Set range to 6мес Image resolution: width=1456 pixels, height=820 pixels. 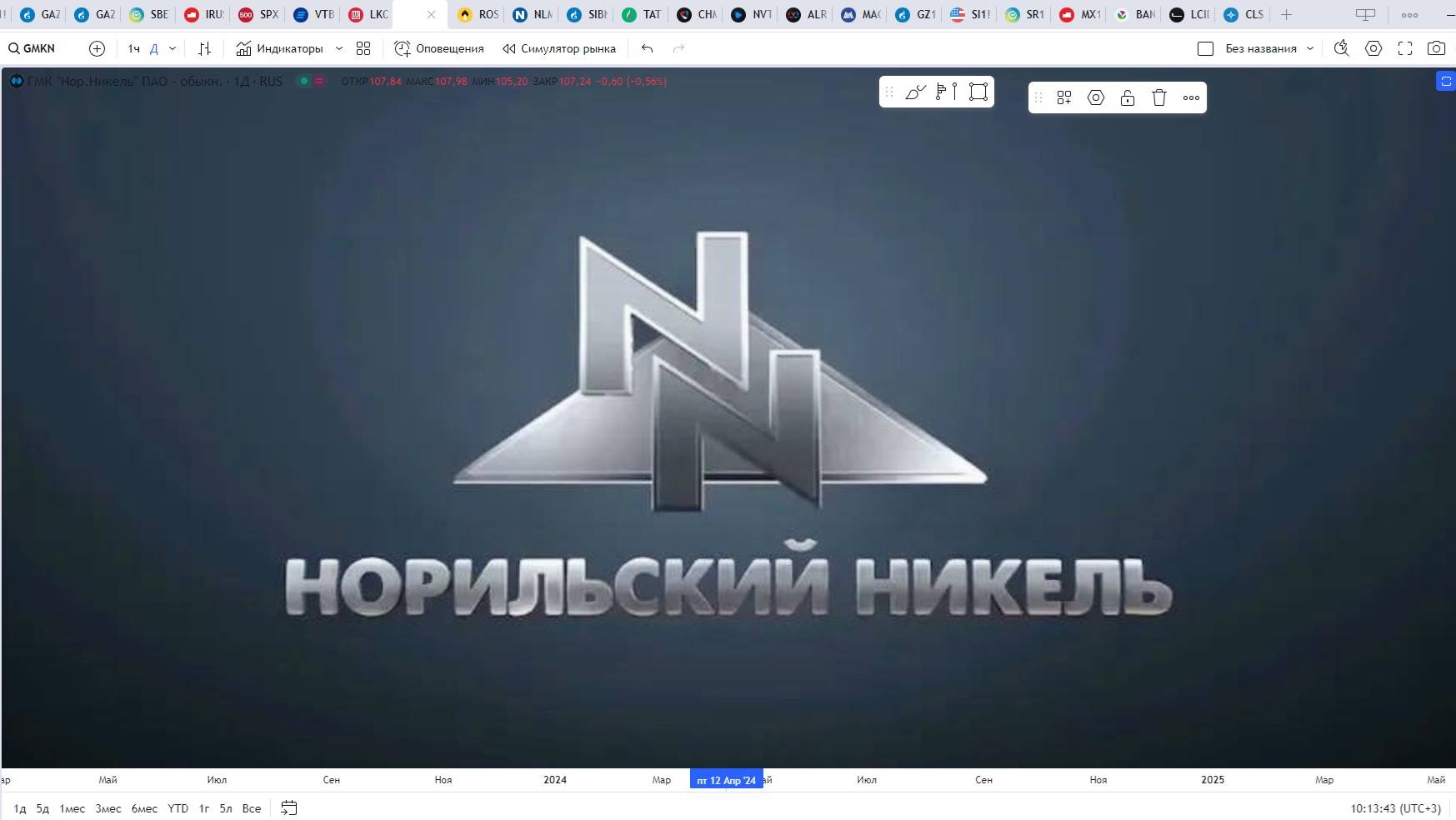click(144, 808)
